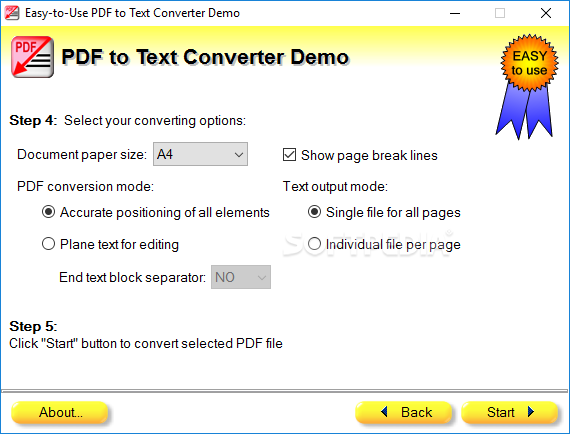Click the 'PDF conversion mode:' label

[85, 186]
